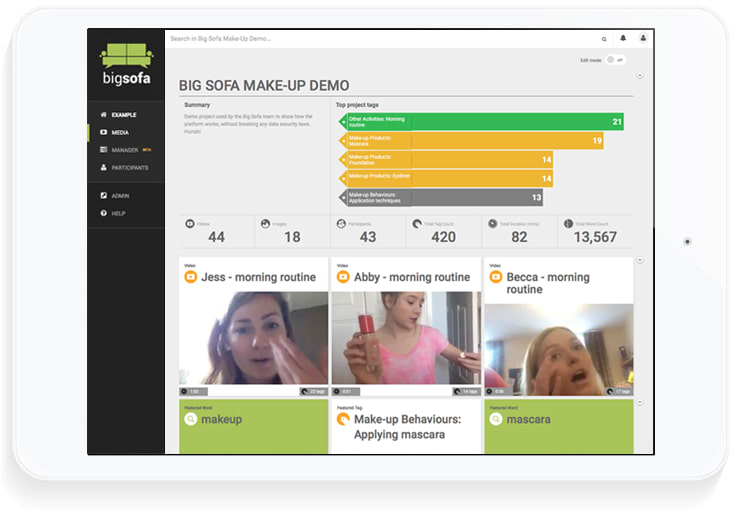
Task: Click the search field in Big Sofa Make-Up Demo
Action: 379,38
